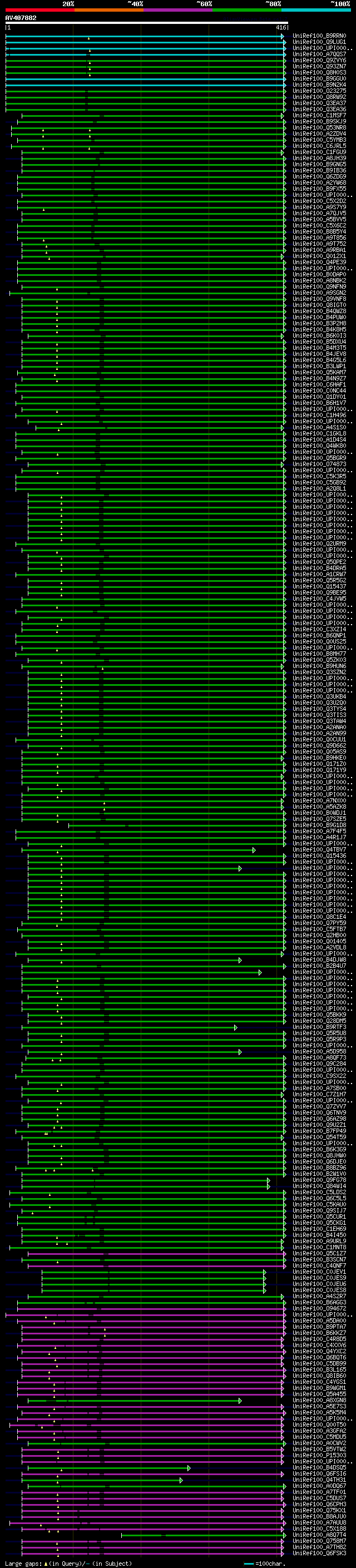Select label UniRef100_A8NBK2
Viewport: 356px width, 1568px height.
pyautogui.click(x=319, y=280)
